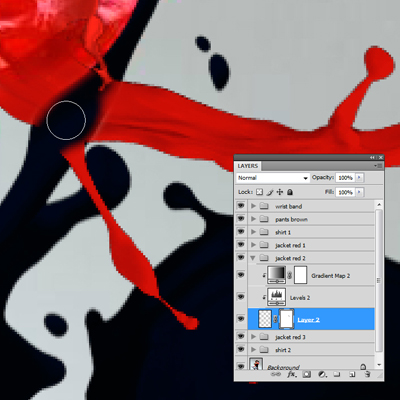400x400 pixels.
Task: Hide the jacket red 2 group
Action: pos(241,258)
